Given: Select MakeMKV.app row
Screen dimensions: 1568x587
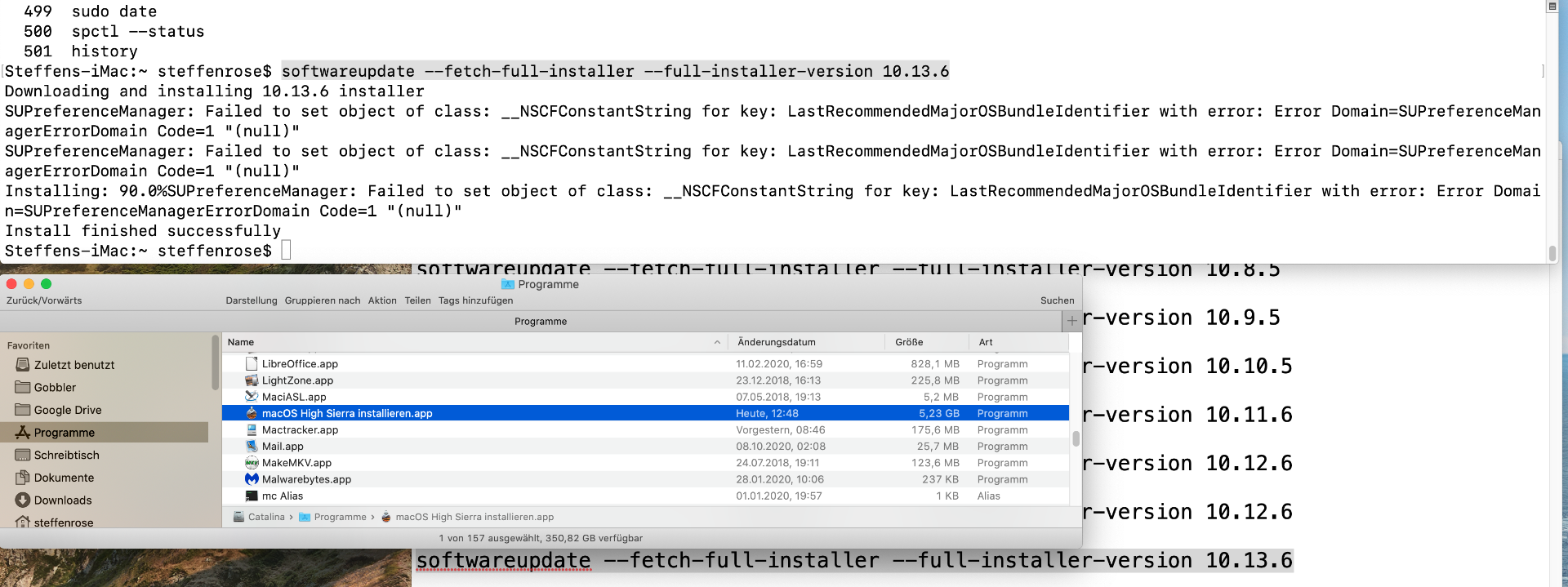Looking at the screenshot, I should 645,463.
